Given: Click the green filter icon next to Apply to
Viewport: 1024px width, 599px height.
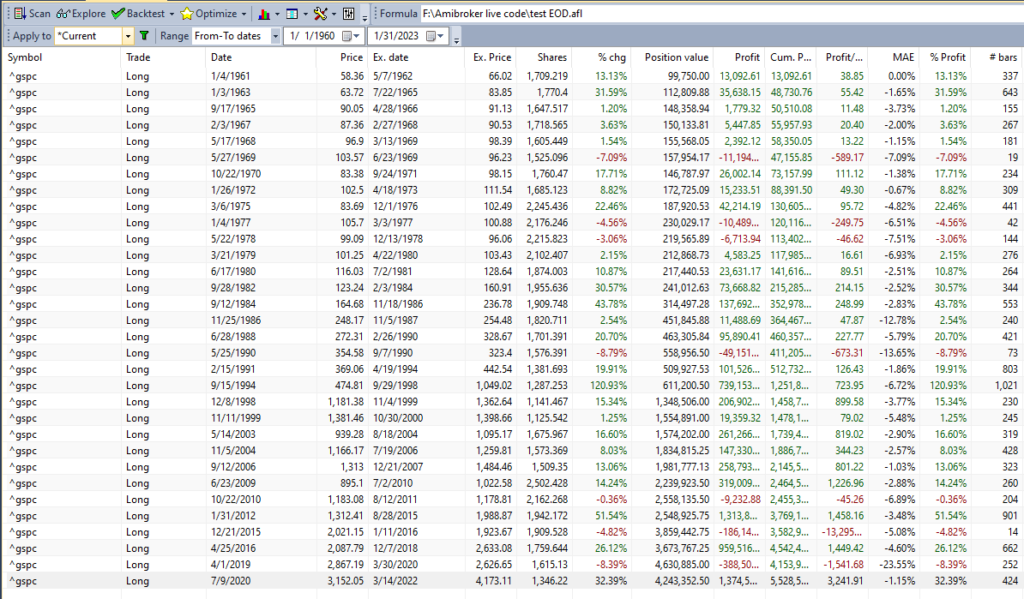Looking at the screenshot, I should [x=146, y=35].
